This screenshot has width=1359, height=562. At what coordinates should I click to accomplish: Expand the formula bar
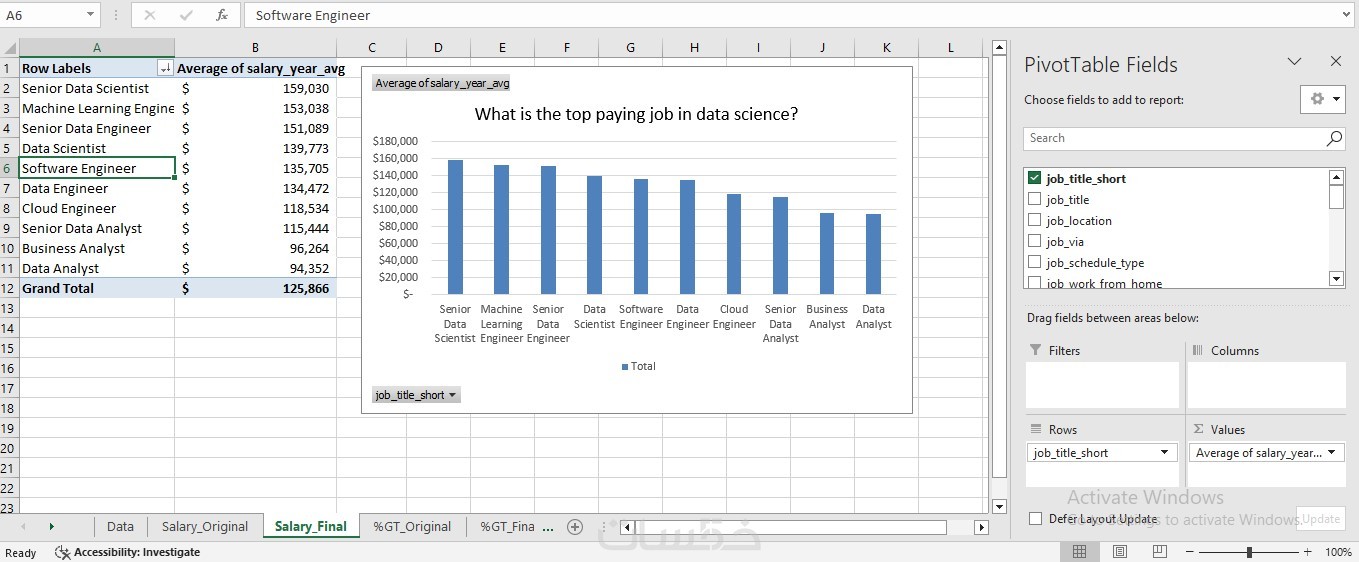click(x=1345, y=15)
